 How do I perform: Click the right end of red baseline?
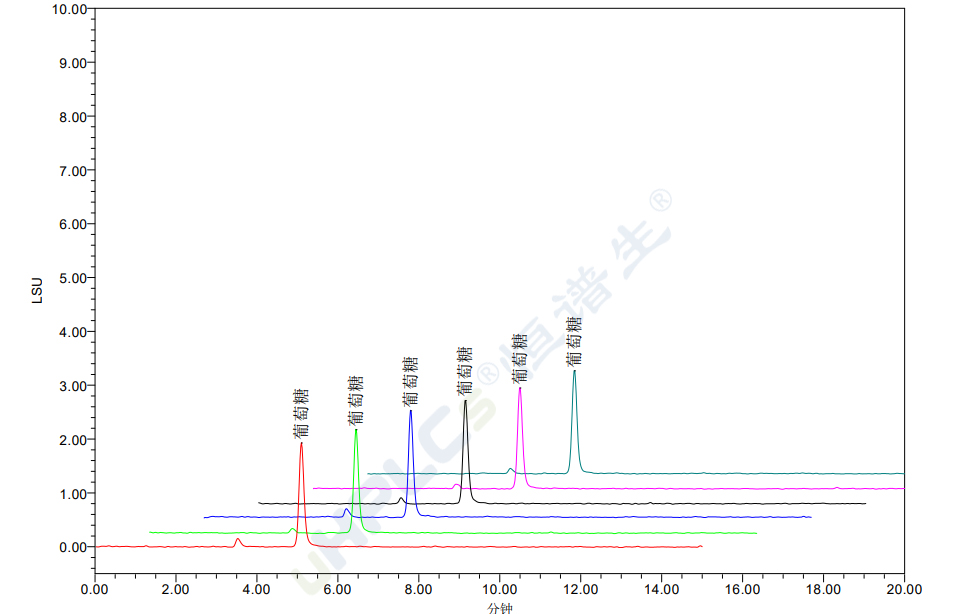(x=701, y=546)
